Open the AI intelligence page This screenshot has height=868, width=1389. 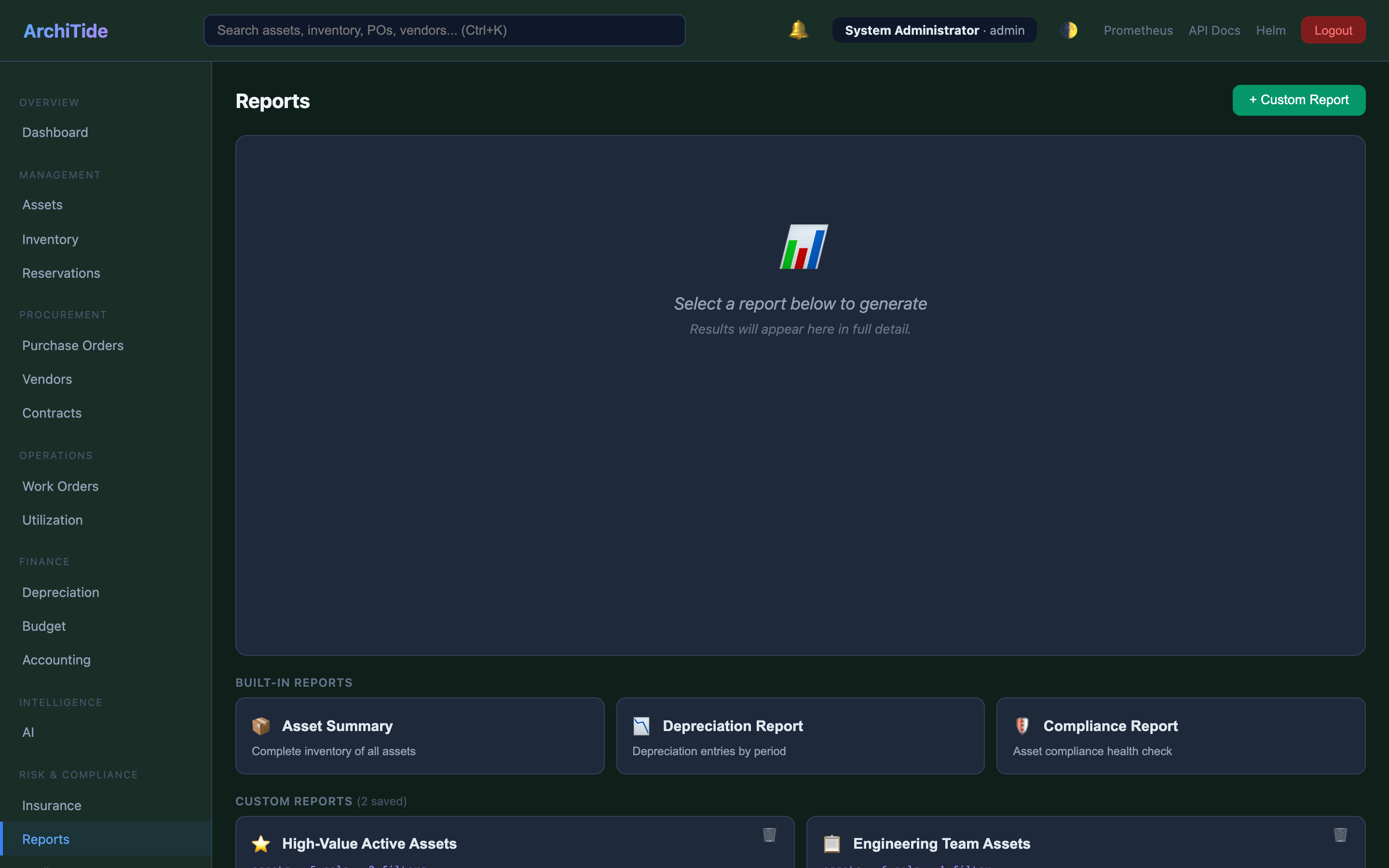coord(27,732)
